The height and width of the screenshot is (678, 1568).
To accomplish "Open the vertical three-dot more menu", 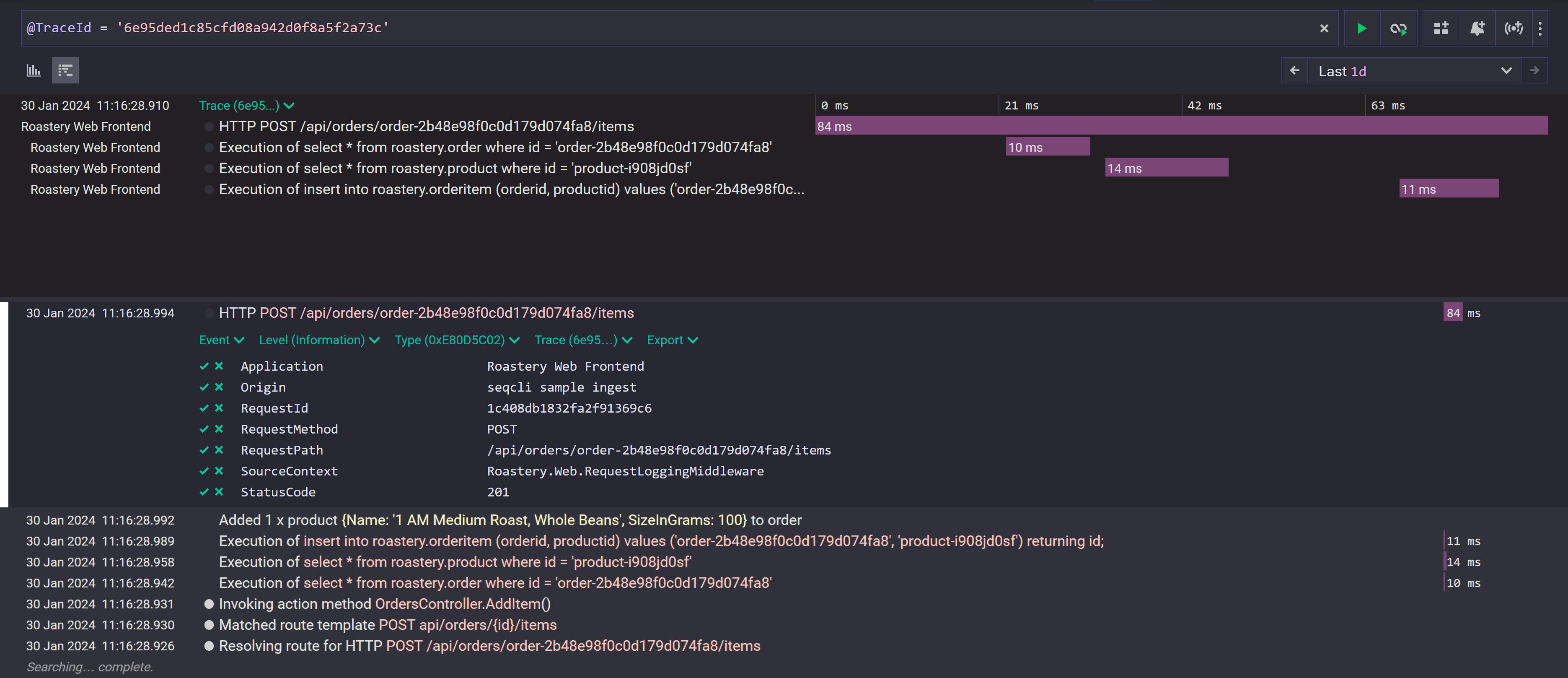I will [x=1540, y=28].
